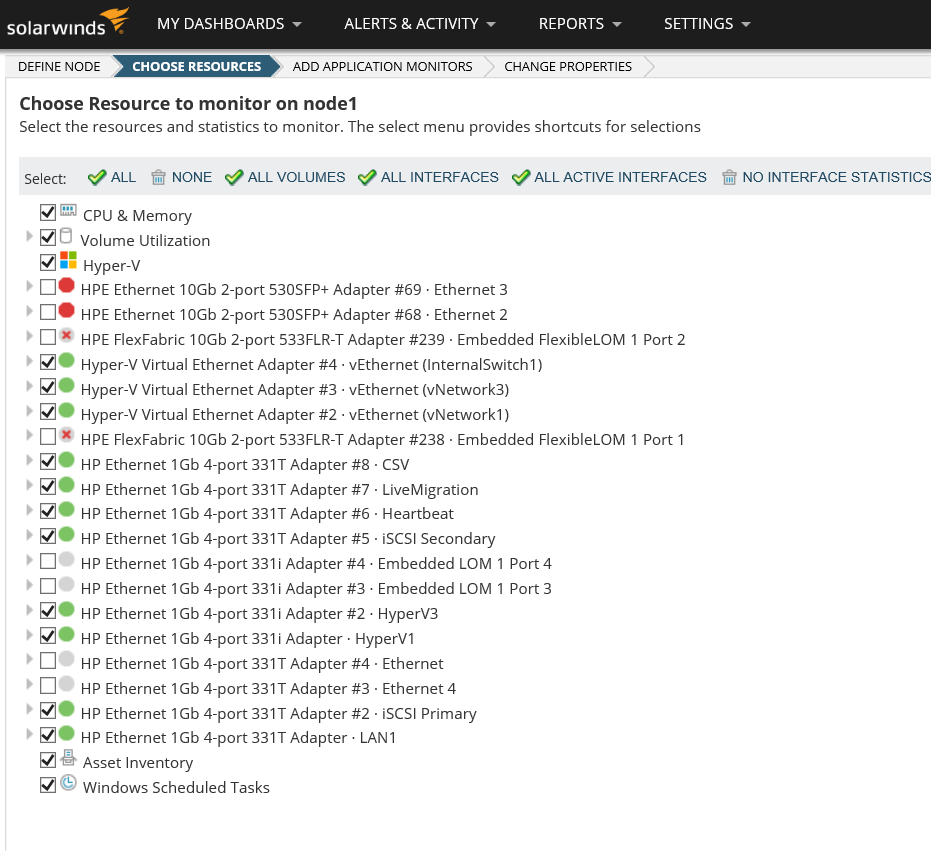Screen dimensions: 931x851
Task: Click green status icon for vEthernet (vNetwork3)
Action: point(66,385)
